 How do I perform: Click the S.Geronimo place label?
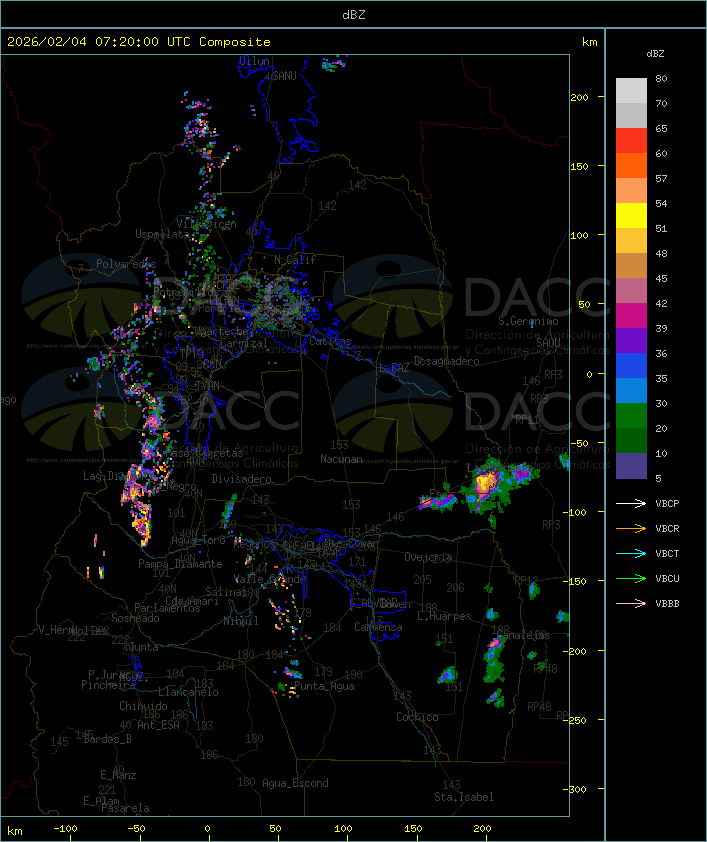pos(528,321)
